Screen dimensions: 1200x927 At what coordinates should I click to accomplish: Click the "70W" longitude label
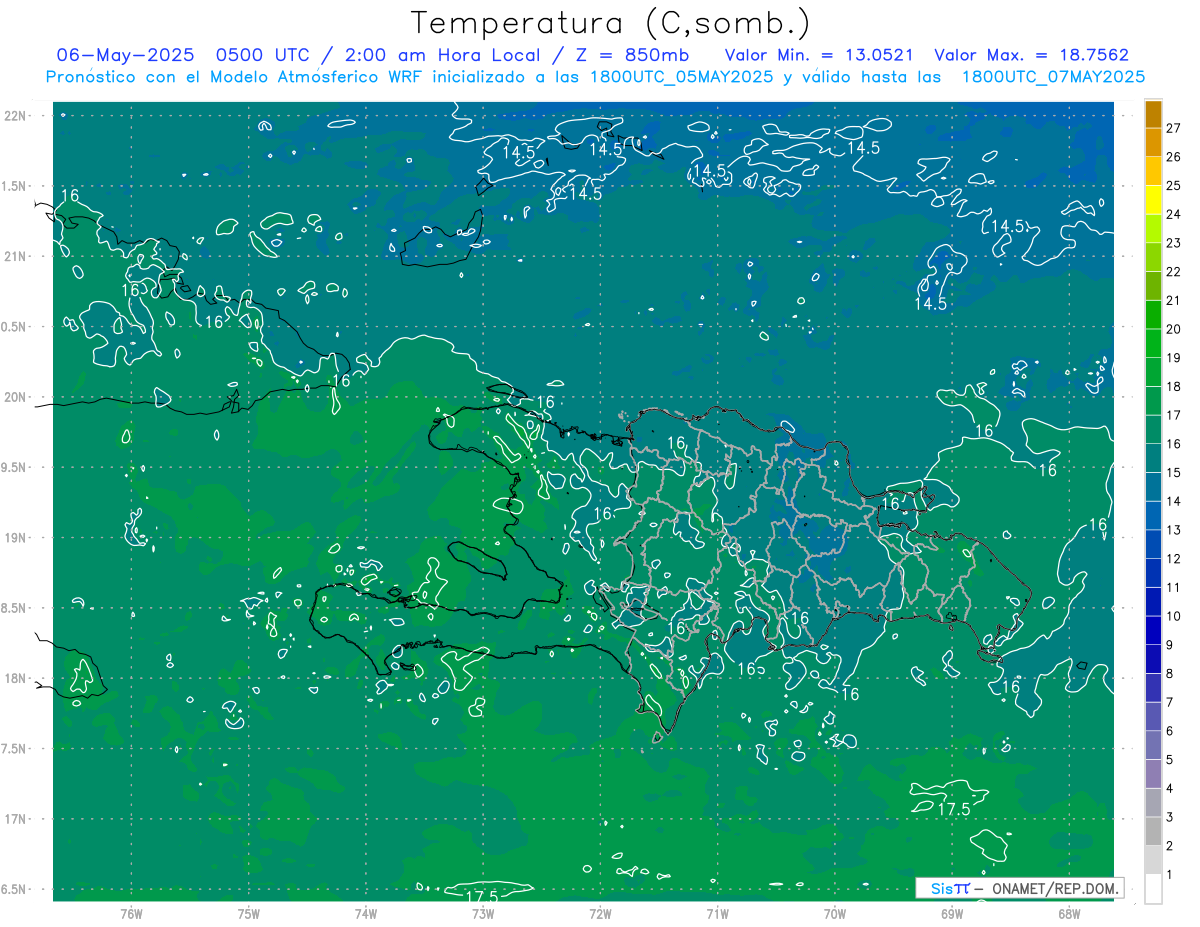click(835, 914)
